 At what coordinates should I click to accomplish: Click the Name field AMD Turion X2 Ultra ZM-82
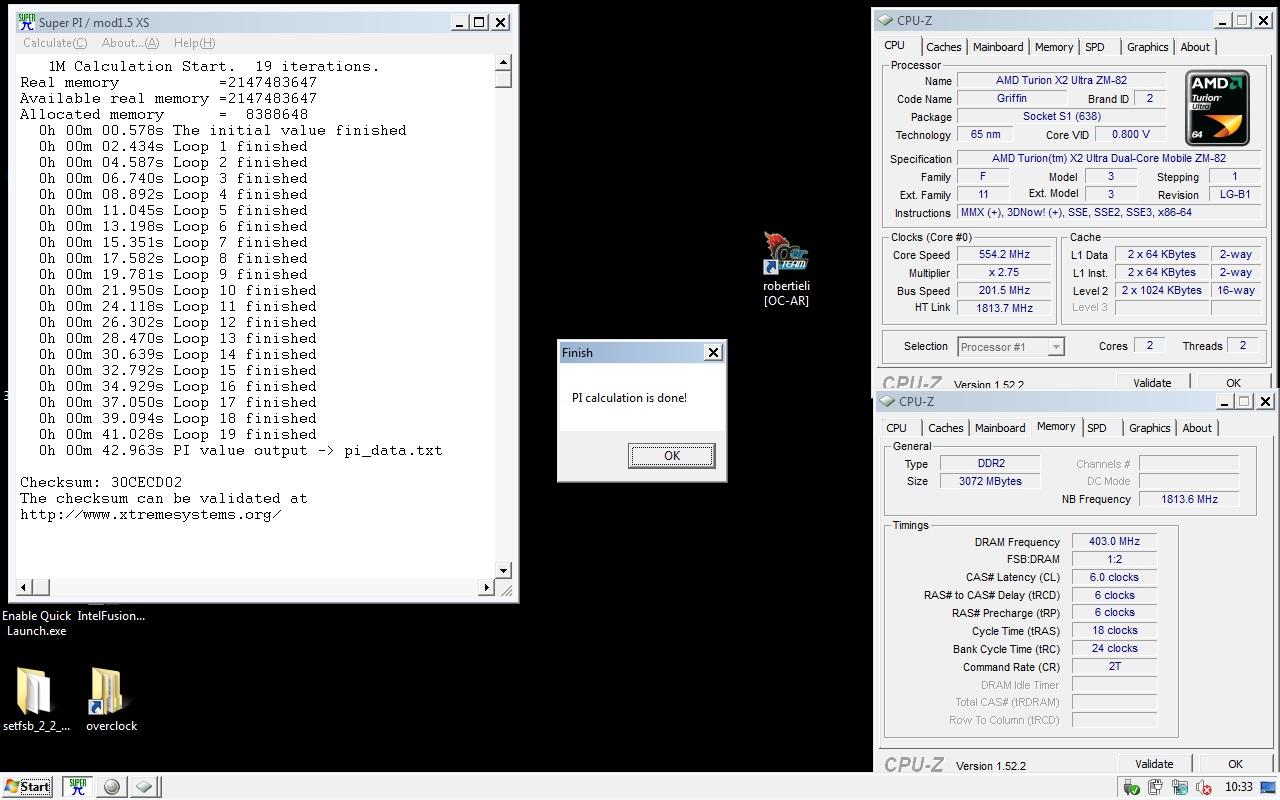(1061, 81)
